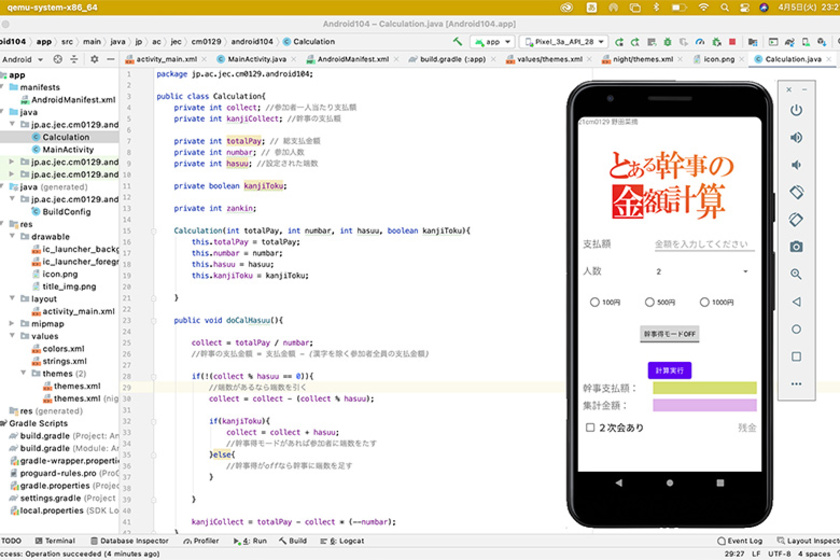Check the 2次会あり checkbox
The height and width of the screenshot is (560, 840).
(x=590, y=428)
